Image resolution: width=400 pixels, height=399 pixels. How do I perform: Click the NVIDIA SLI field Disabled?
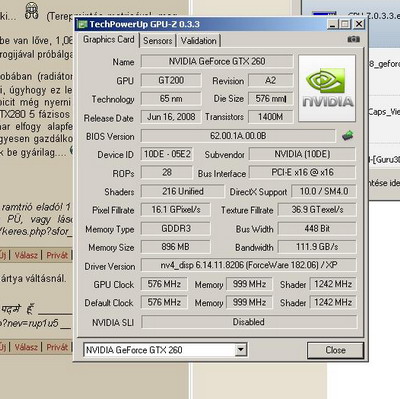[249, 322]
